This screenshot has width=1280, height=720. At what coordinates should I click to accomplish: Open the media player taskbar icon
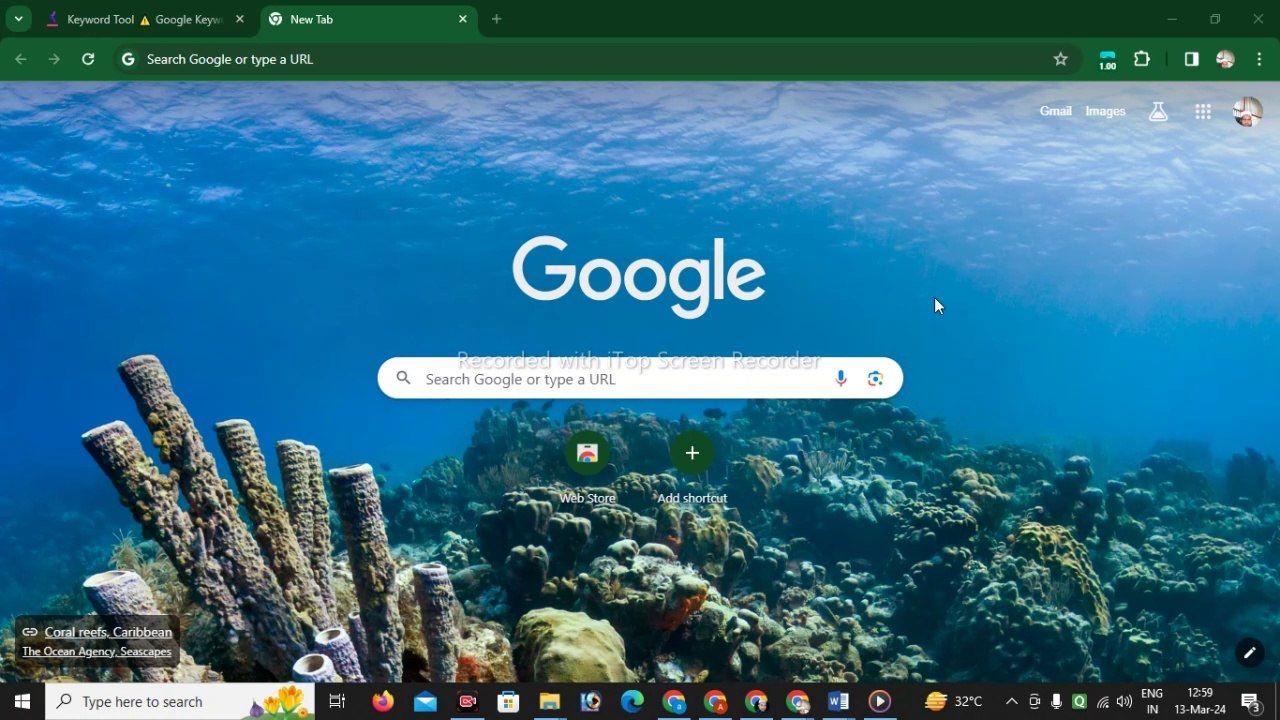[880, 701]
